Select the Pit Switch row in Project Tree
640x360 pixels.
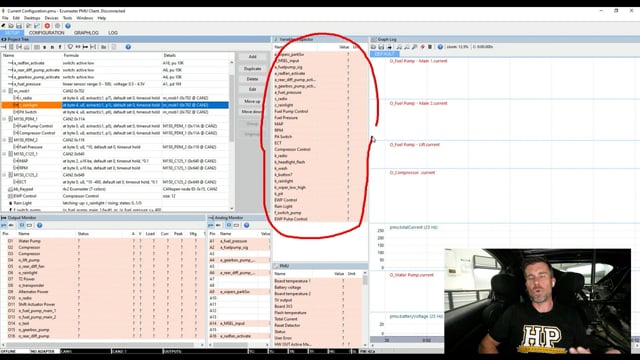pyautogui.click(x=115, y=112)
